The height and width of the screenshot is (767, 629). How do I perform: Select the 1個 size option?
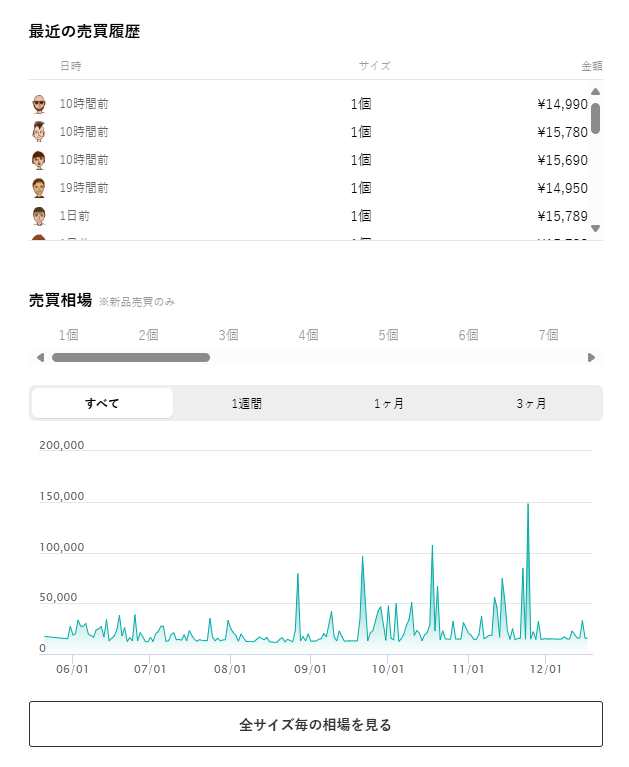(x=68, y=335)
